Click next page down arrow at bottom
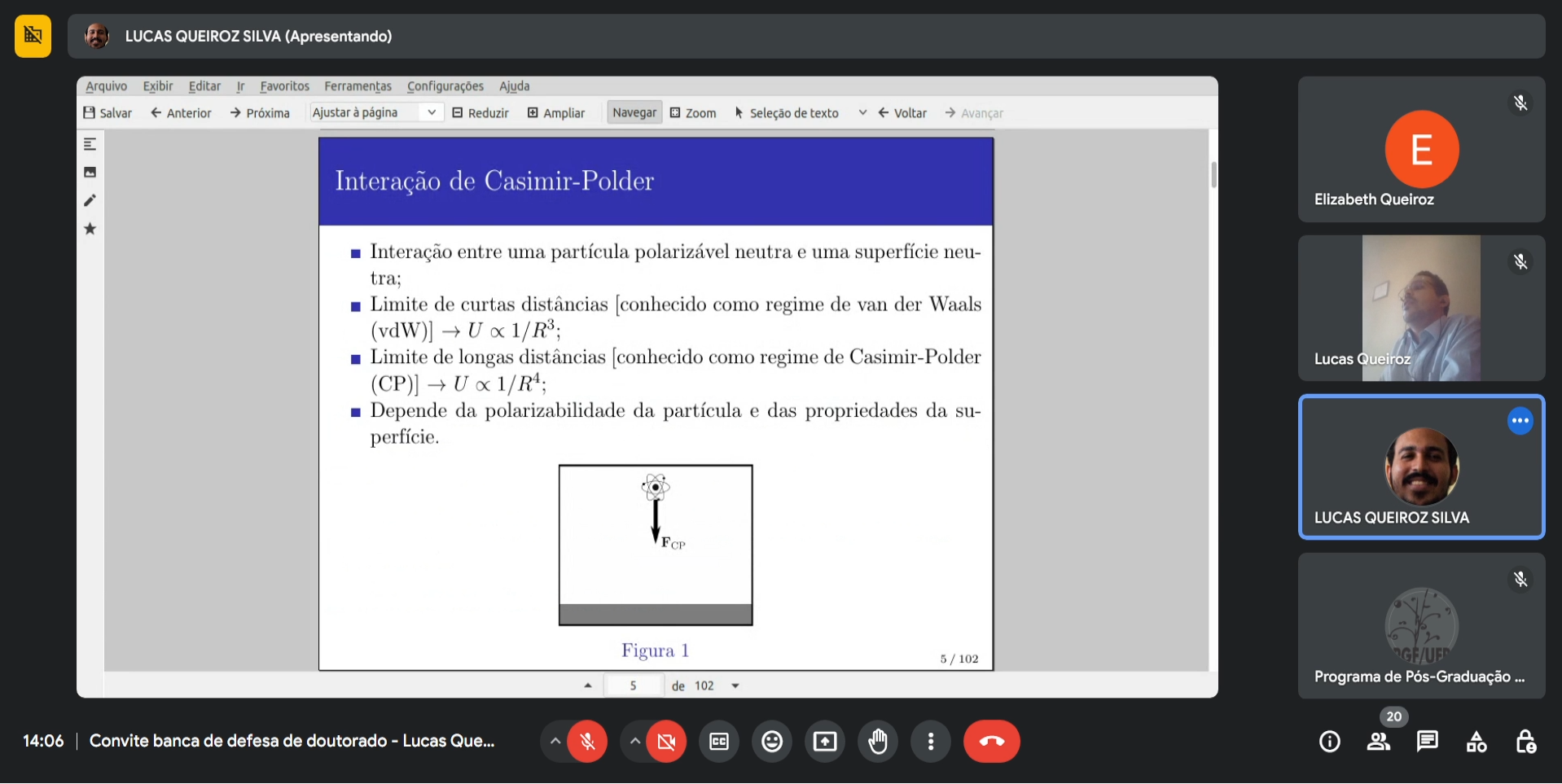Viewport: 1562px width, 784px height. point(735,686)
